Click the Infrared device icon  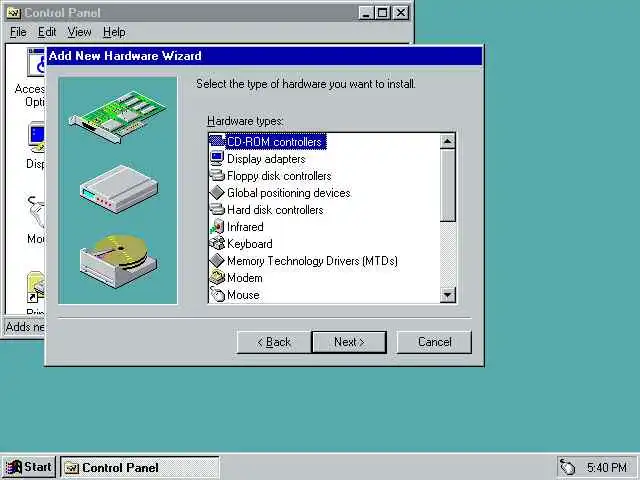217,227
